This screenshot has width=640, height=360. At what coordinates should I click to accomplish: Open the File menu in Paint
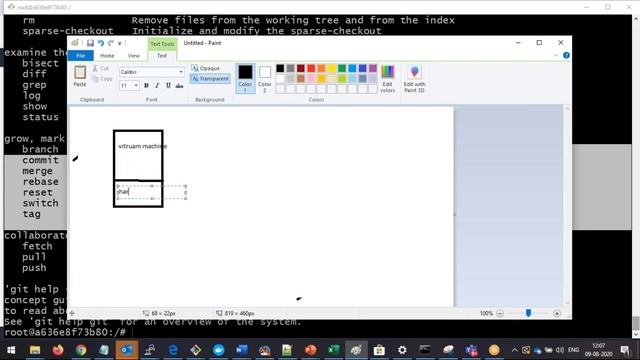click(x=80, y=56)
